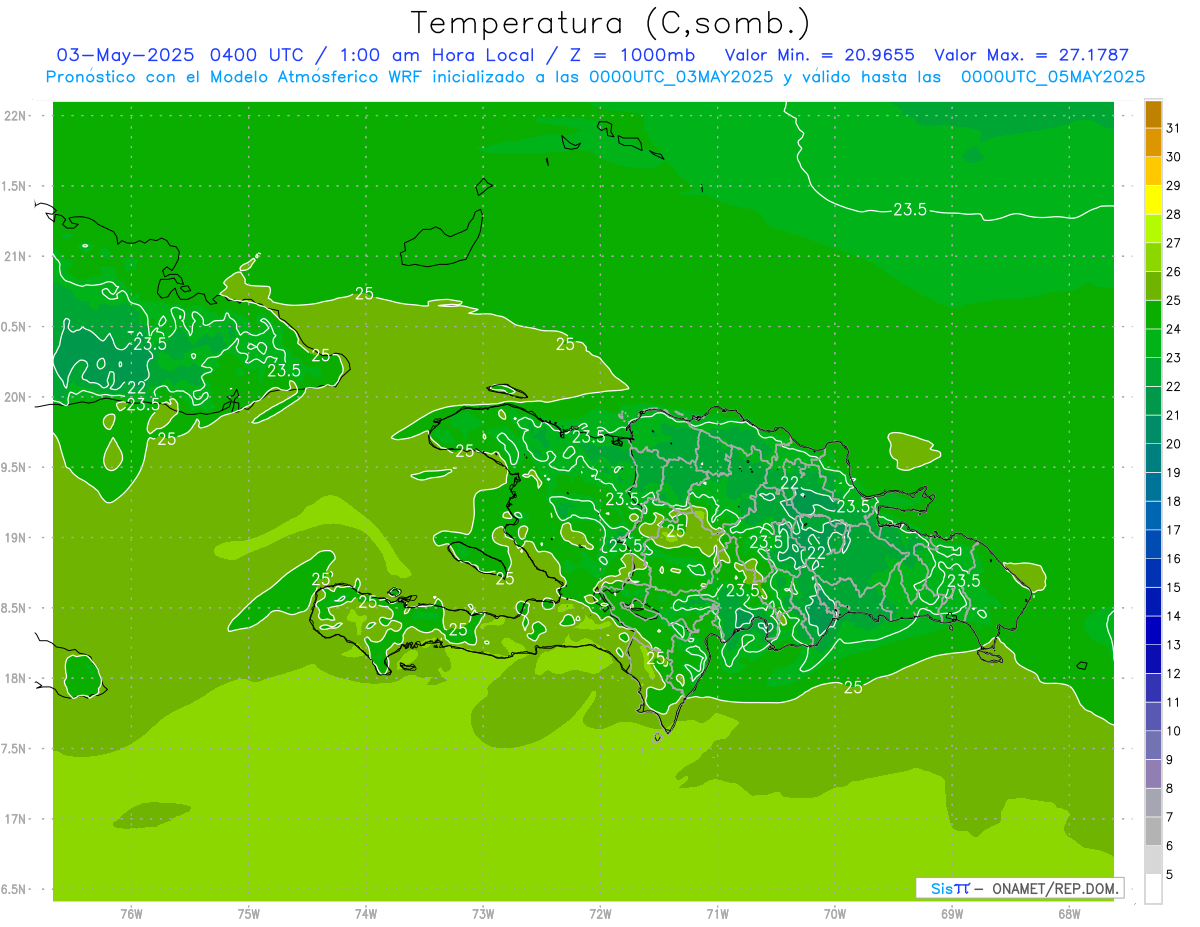This screenshot has width=1200, height=927.
Task: Click the 'Valor Min. = 20.9655' text
Action: tap(820, 55)
